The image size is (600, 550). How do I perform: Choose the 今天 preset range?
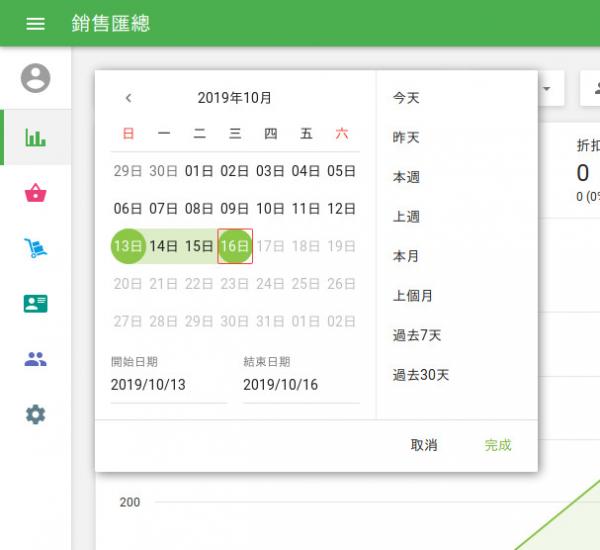pyautogui.click(x=406, y=98)
